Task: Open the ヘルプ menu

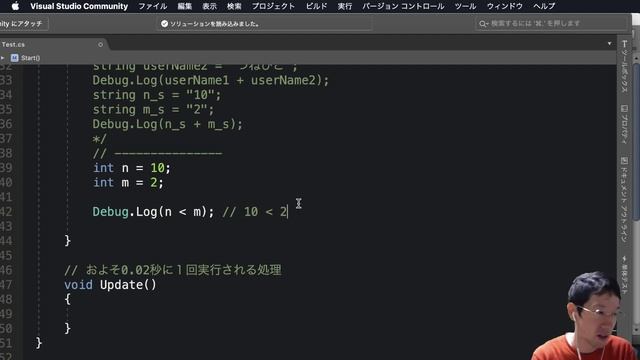Action: point(544,6)
